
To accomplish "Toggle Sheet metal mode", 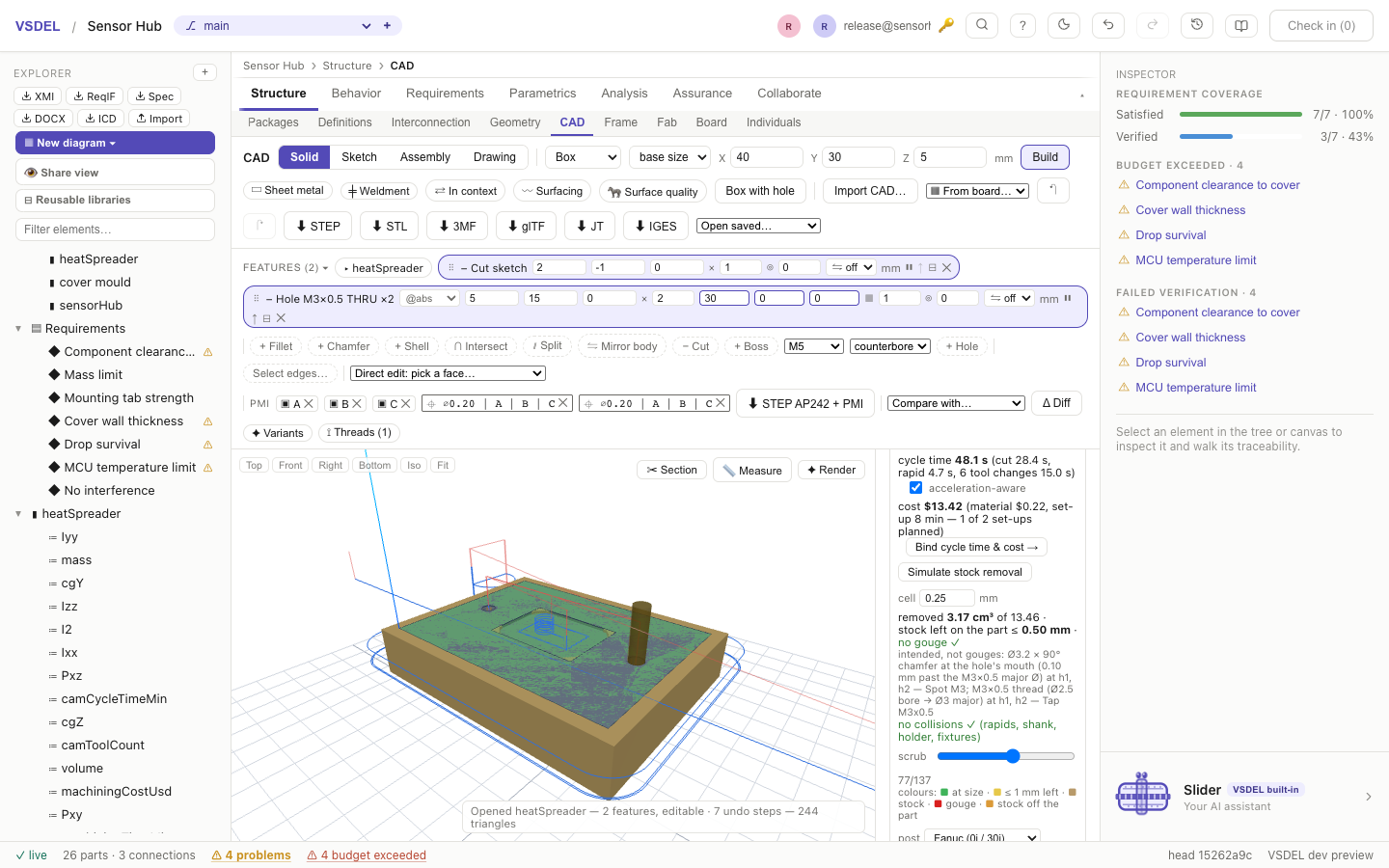I will [x=287, y=190].
